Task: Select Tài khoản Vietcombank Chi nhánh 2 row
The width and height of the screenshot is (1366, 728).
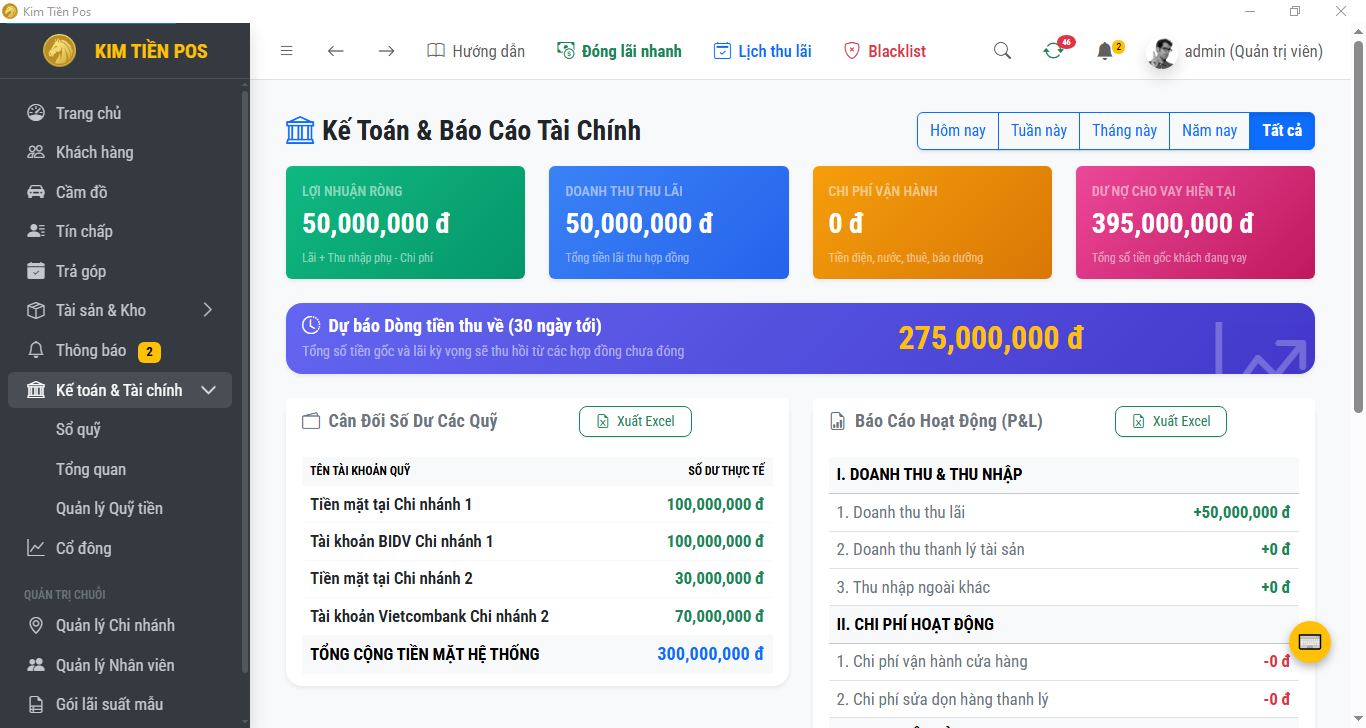Action: point(537,616)
